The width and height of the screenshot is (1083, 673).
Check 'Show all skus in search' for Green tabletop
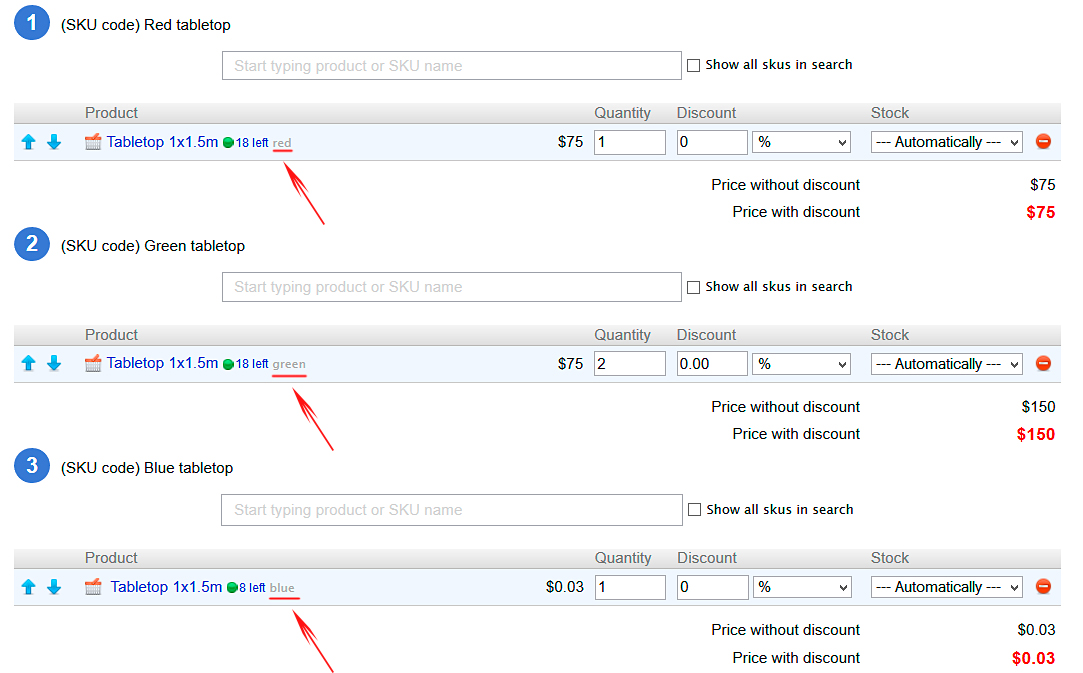[694, 287]
